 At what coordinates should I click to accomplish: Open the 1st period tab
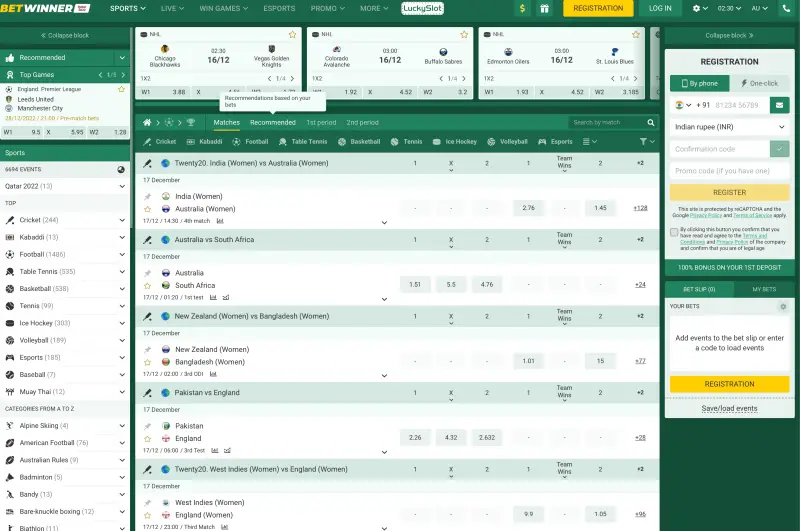tap(321, 122)
